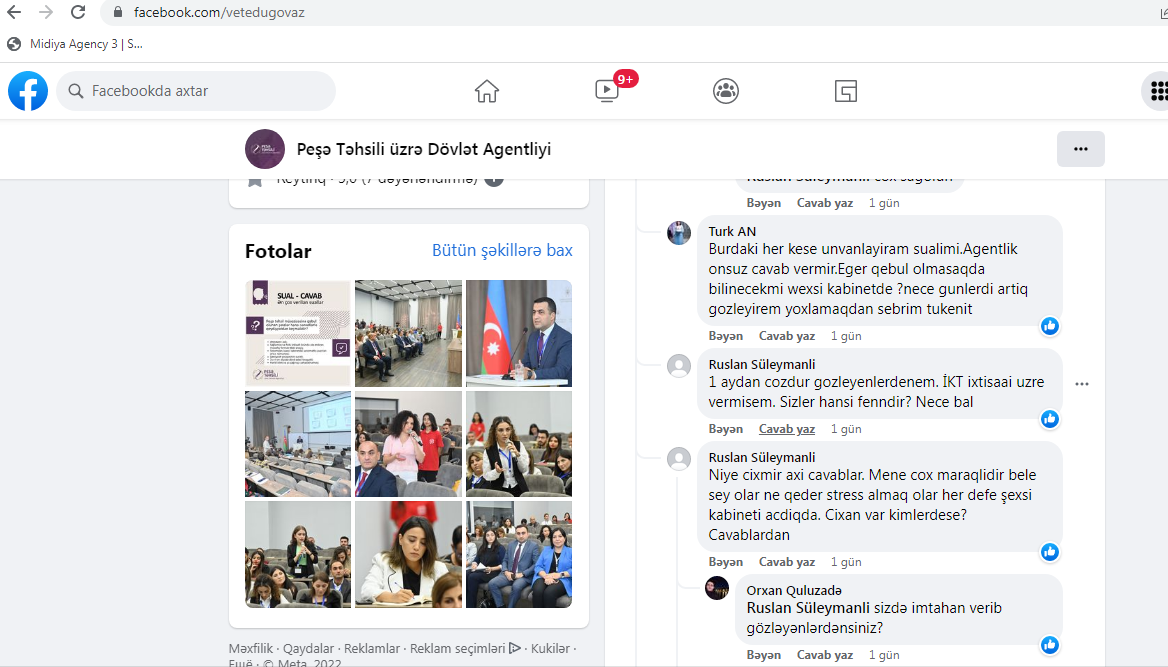Click the "Bütün şəkillərə bax" link
Screen dimensions: 1168x667
502,250
